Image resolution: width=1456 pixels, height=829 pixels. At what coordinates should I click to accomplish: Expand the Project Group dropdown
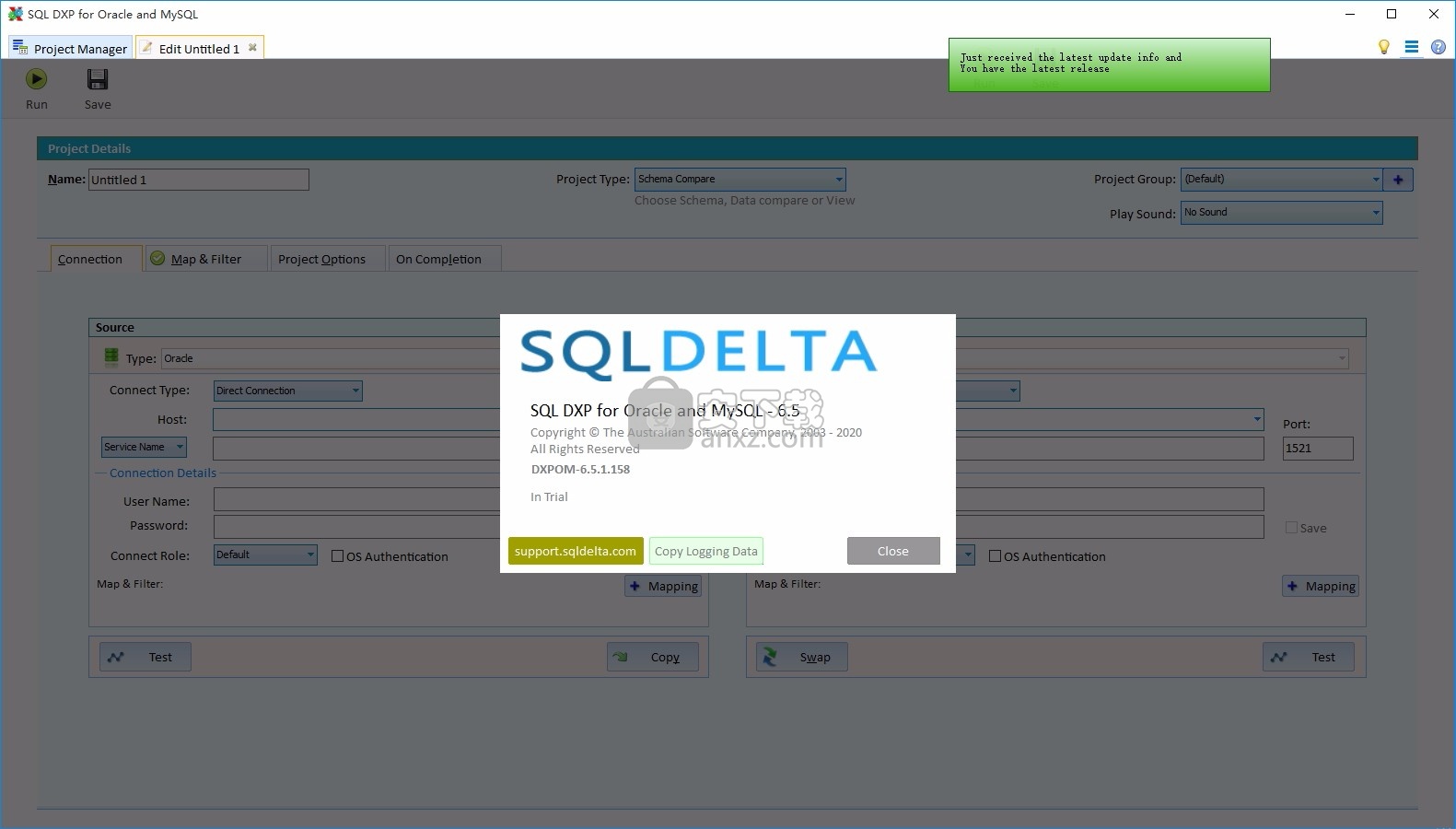pos(1376,180)
